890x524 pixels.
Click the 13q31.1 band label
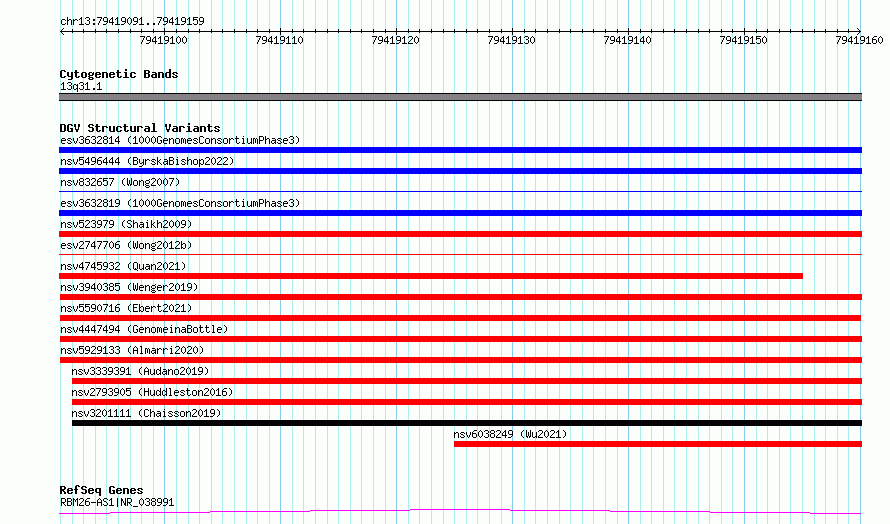(x=81, y=86)
